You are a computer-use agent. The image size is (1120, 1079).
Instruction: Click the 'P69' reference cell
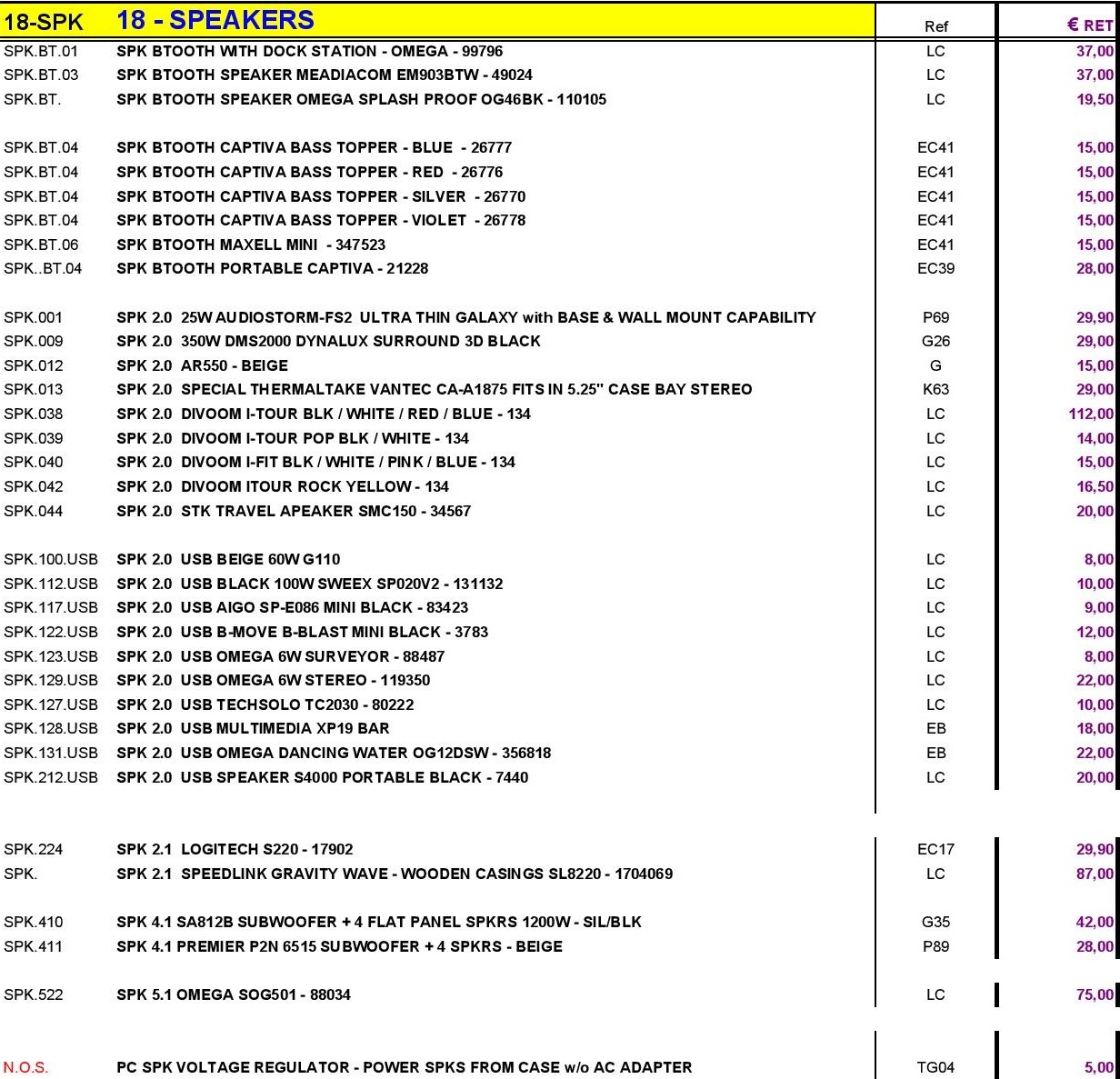coord(935,317)
